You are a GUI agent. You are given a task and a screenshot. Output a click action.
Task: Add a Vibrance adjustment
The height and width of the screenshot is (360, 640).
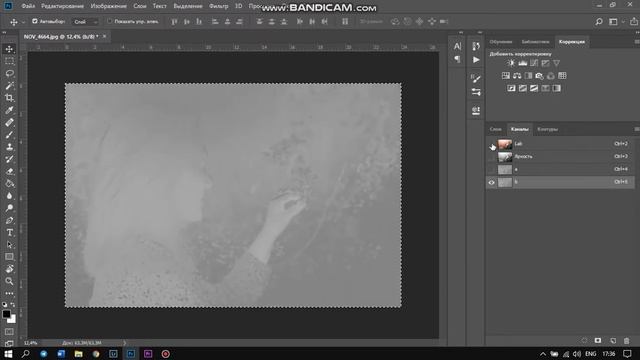click(x=556, y=63)
